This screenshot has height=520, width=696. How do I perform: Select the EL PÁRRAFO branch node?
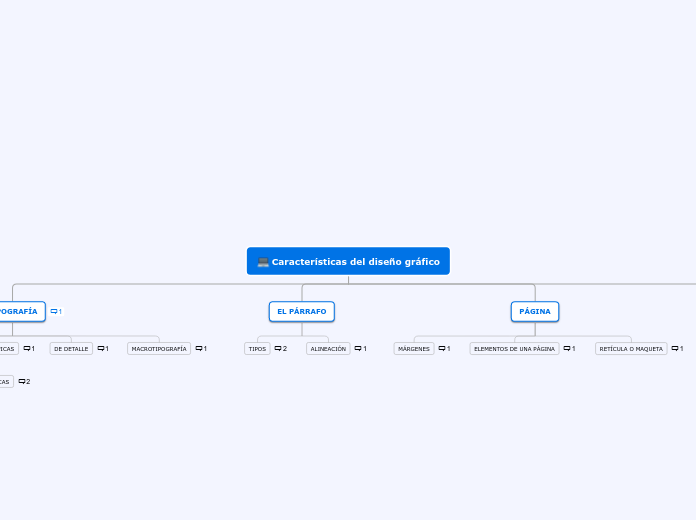tap(302, 311)
